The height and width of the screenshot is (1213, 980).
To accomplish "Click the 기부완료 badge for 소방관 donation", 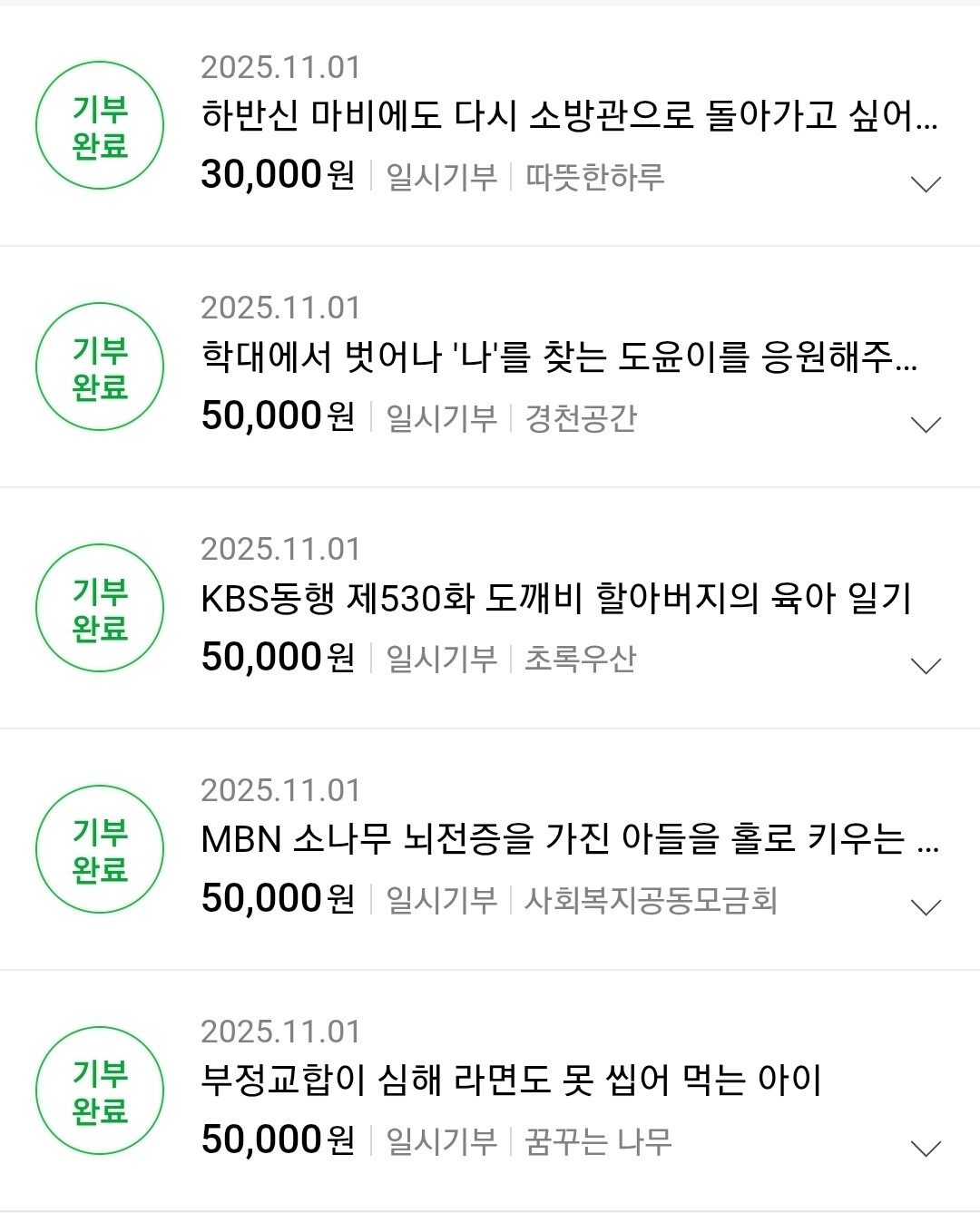I will tap(100, 126).
